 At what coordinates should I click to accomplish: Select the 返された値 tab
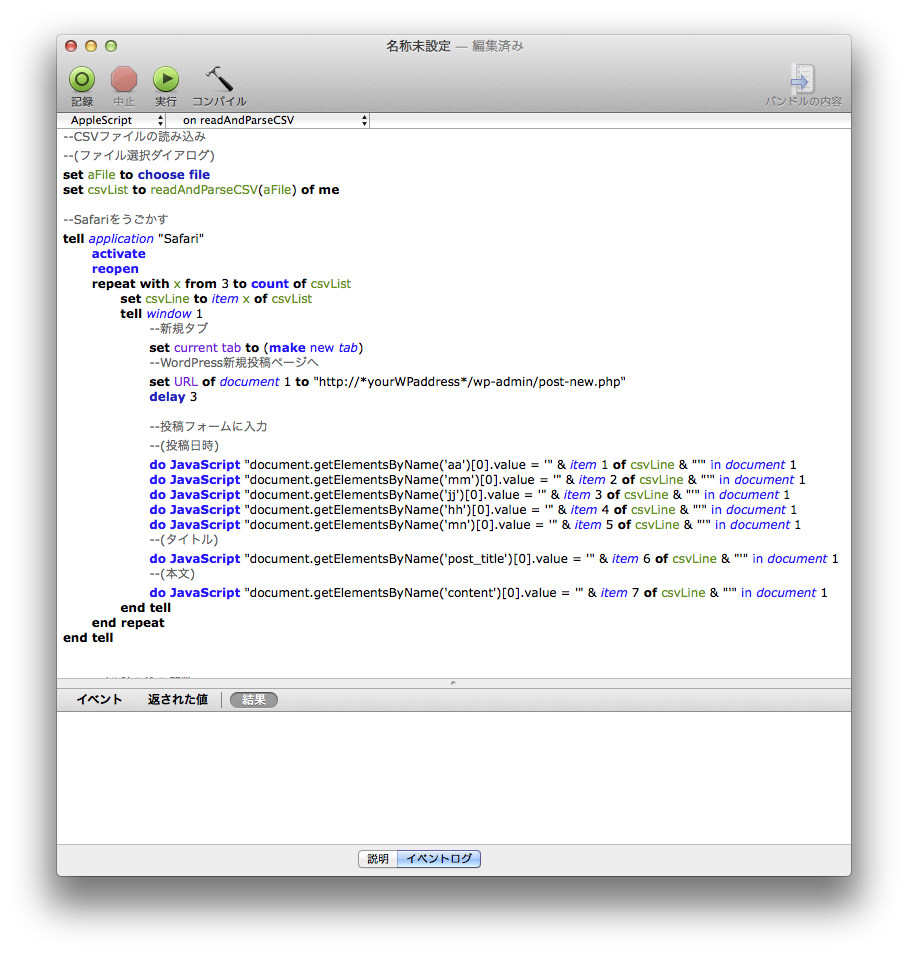[176, 699]
